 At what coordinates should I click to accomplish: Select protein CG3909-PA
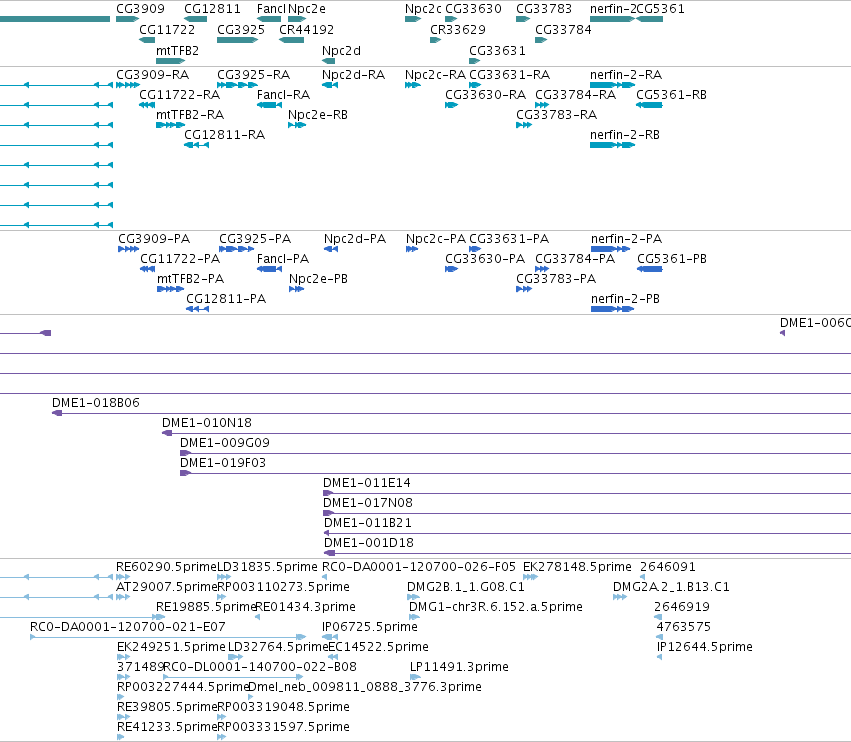tap(129, 249)
